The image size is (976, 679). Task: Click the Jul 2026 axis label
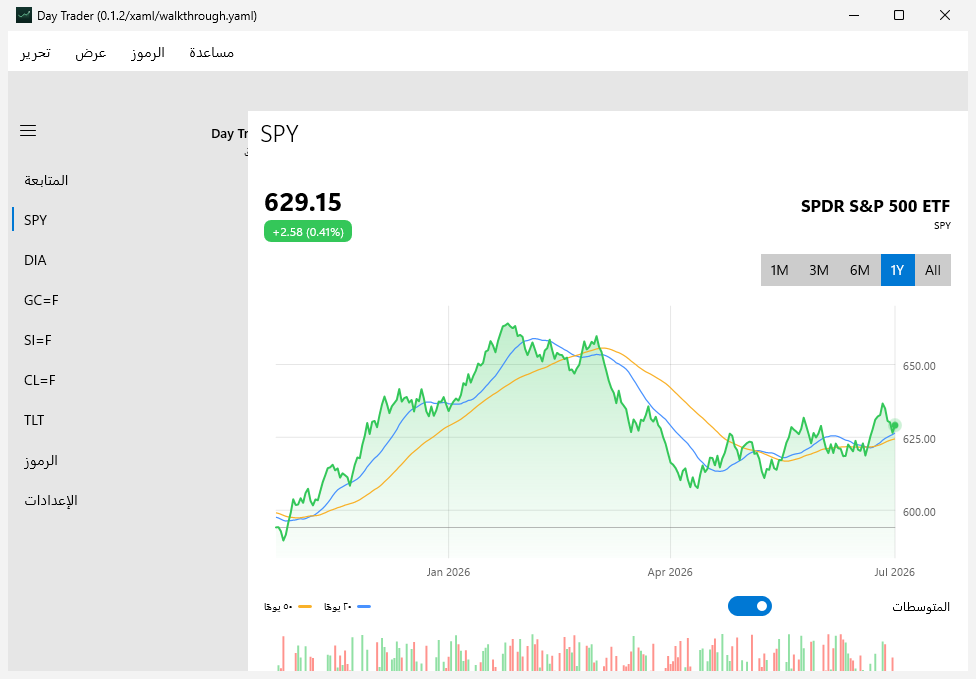pos(894,572)
